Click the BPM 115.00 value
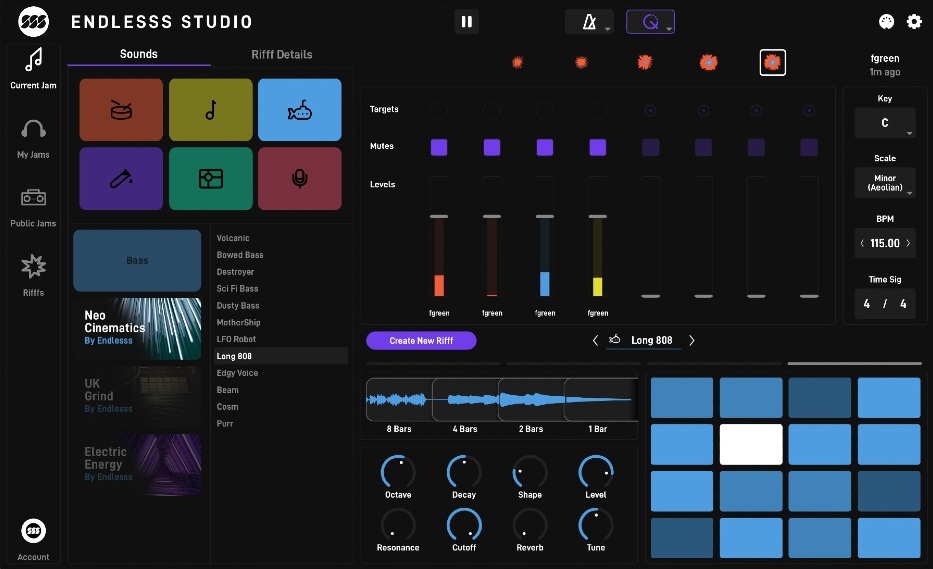 click(885, 243)
